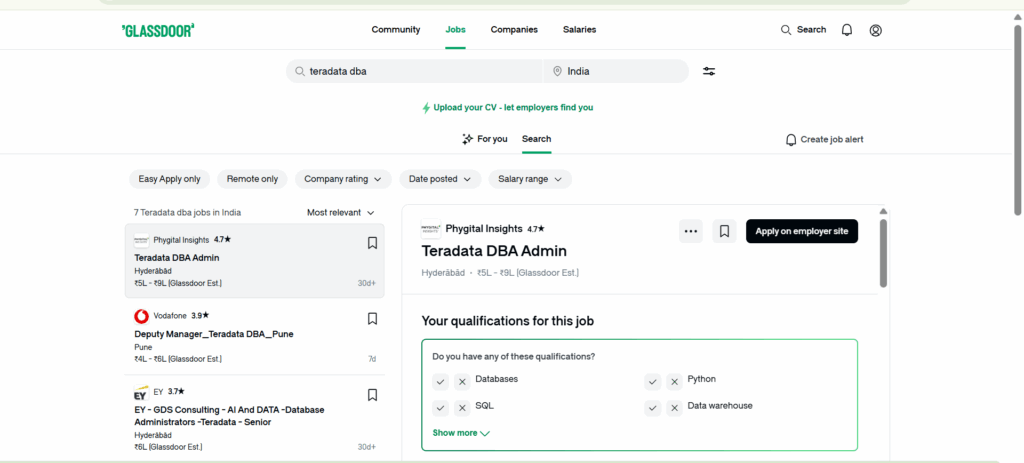The width and height of the screenshot is (1024, 463).
Task: Click the Phygital Insights company name in the detail panel
Action: click(484, 229)
